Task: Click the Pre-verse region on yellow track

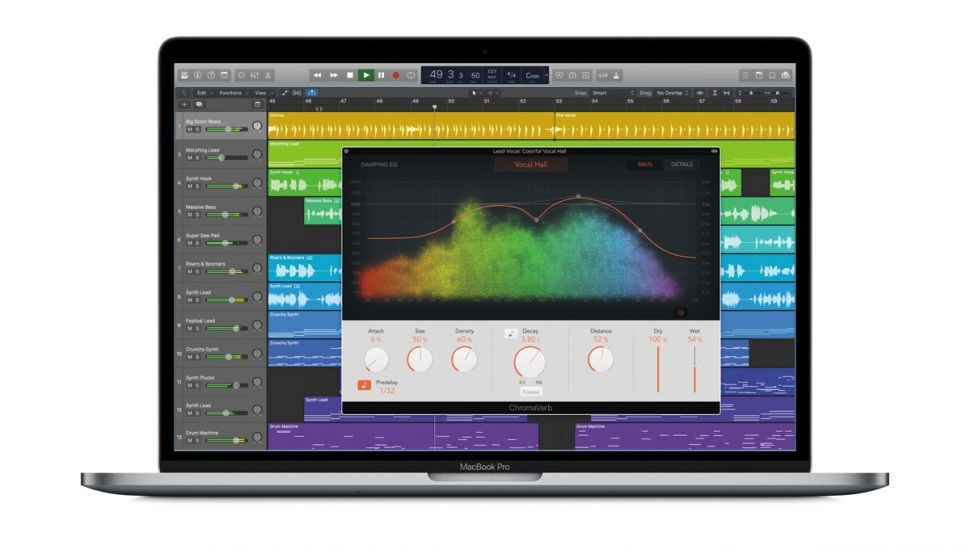Action: (x=674, y=126)
